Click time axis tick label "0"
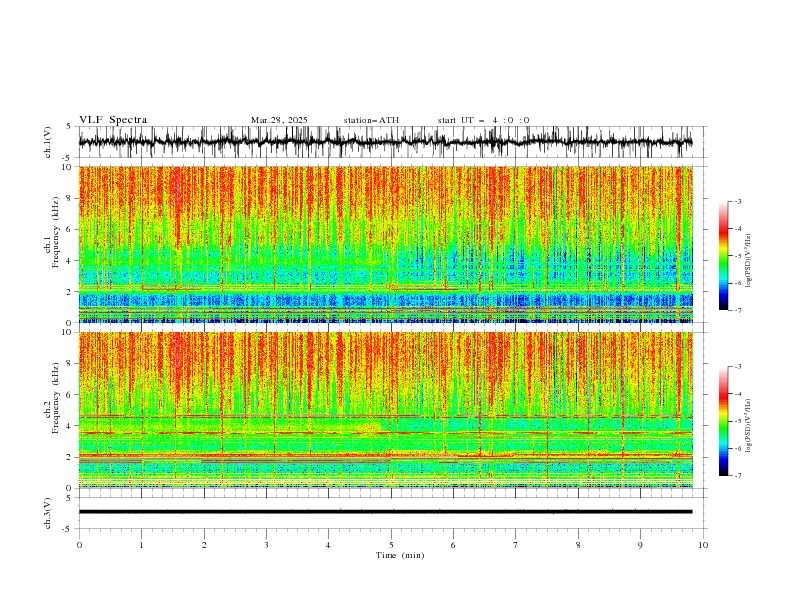The height and width of the screenshot is (612, 792). [x=79, y=545]
